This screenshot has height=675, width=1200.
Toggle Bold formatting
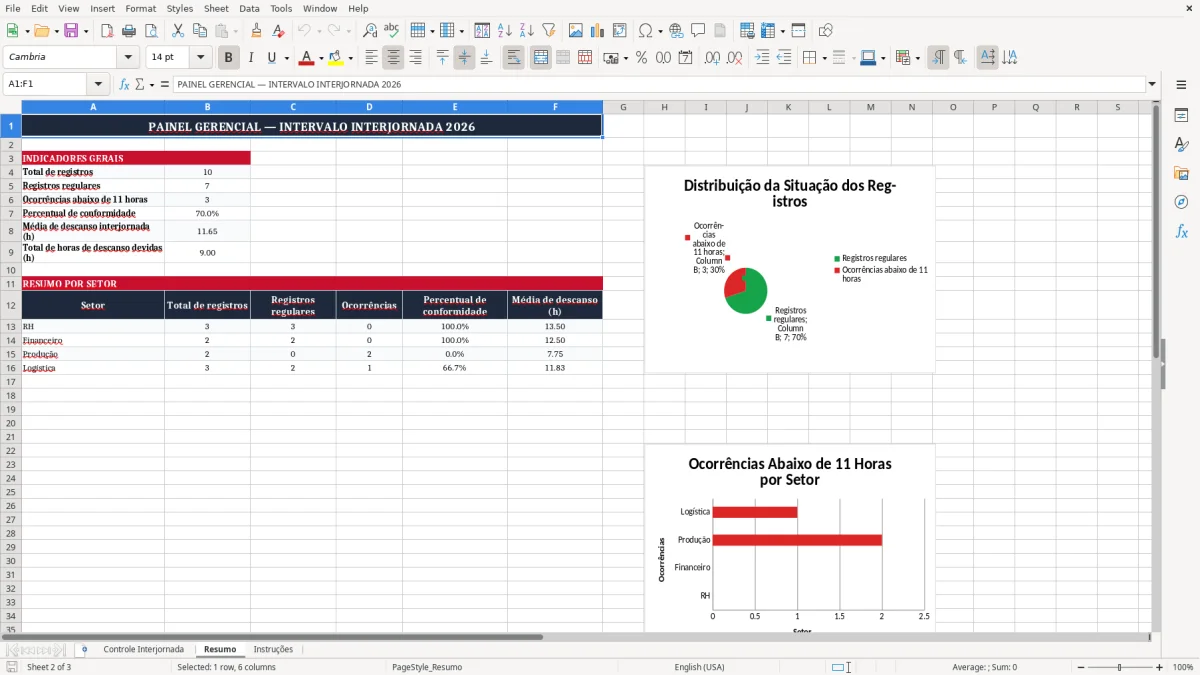tap(229, 58)
